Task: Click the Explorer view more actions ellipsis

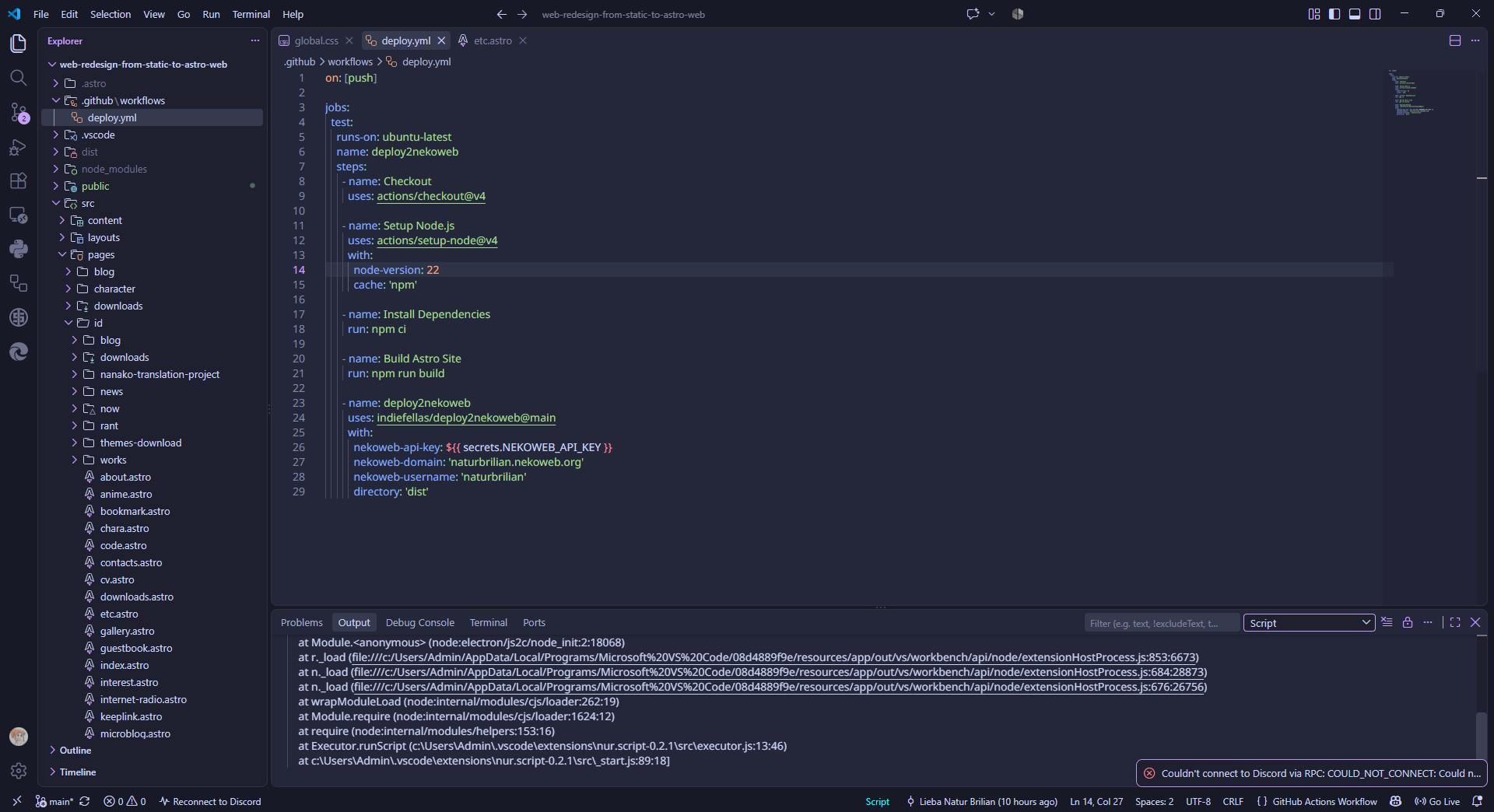Action: (254, 40)
